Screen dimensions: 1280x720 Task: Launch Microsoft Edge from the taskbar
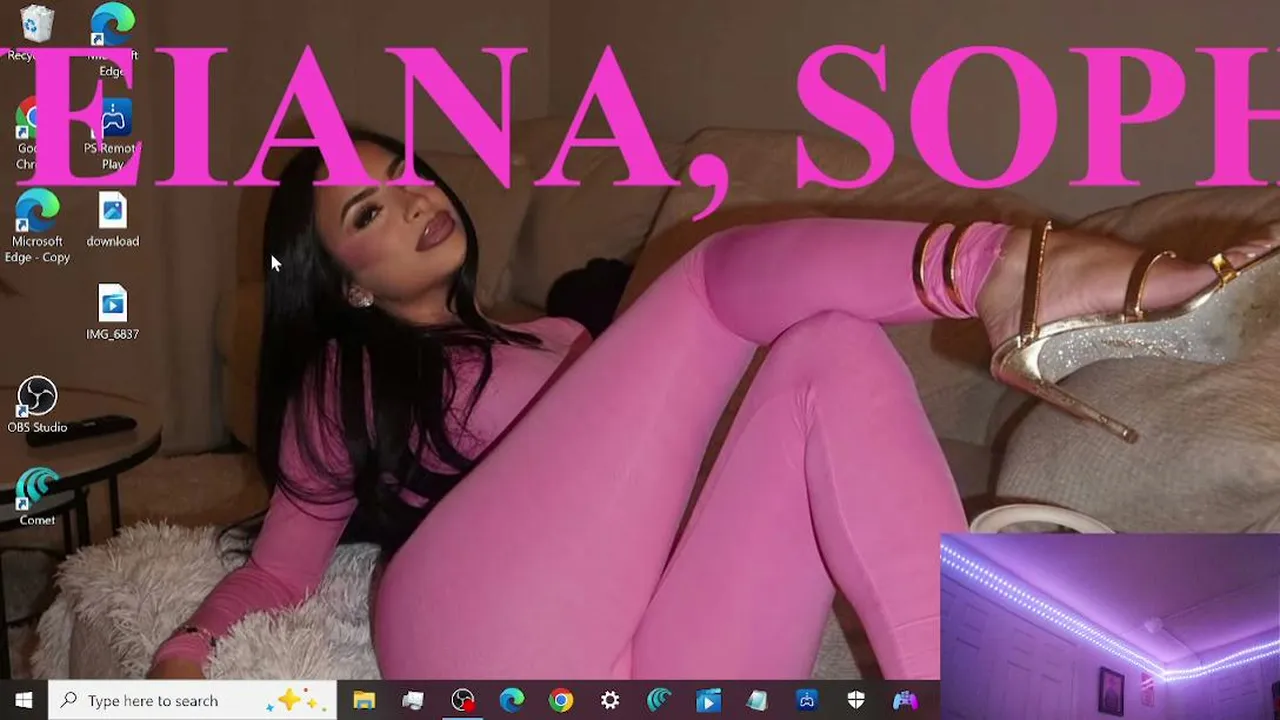point(511,701)
